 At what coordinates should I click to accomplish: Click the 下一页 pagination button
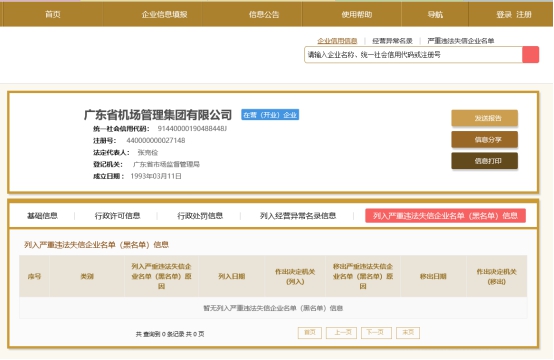coord(376,333)
